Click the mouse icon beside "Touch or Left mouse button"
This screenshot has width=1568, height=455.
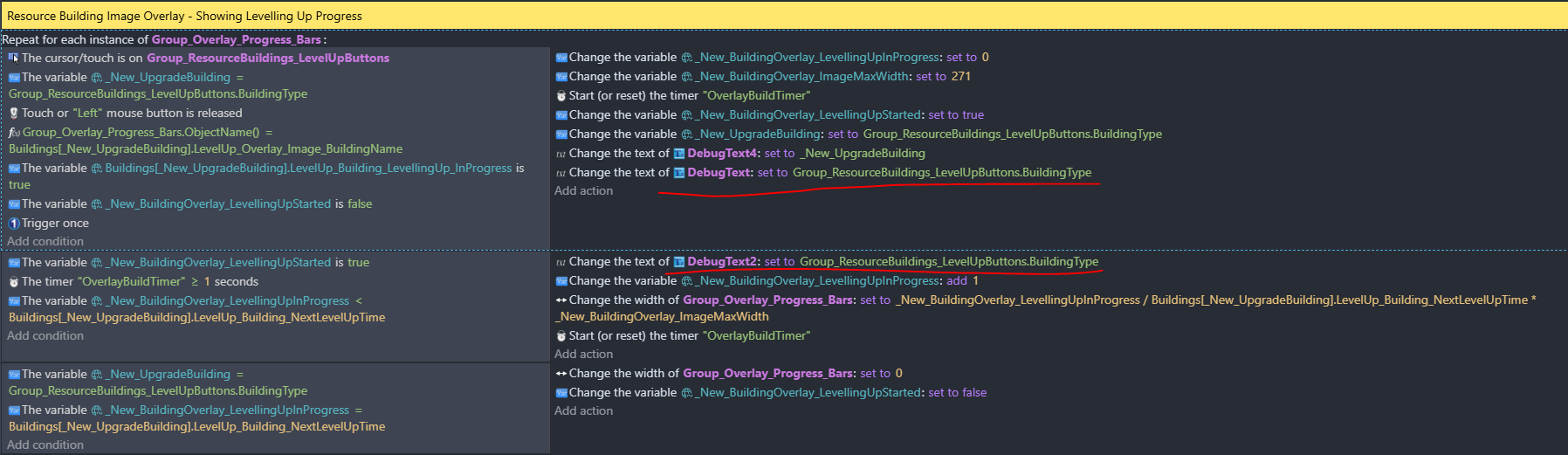pos(14,113)
